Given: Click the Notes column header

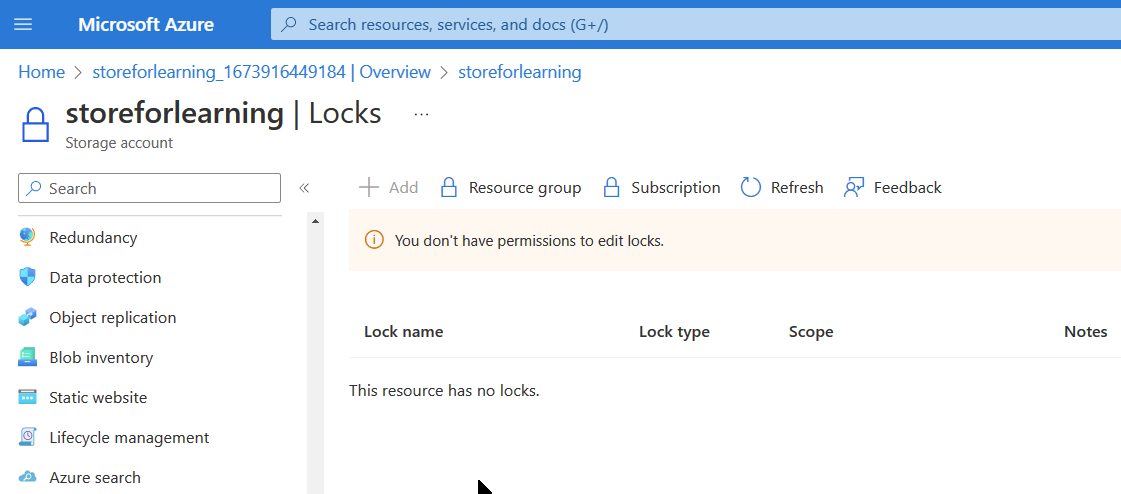Looking at the screenshot, I should tap(1085, 332).
